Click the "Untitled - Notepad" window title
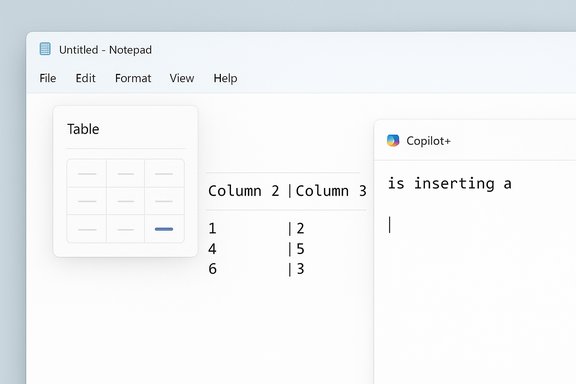Image resolution: width=576 pixels, height=384 pixels. pos(105,50)
